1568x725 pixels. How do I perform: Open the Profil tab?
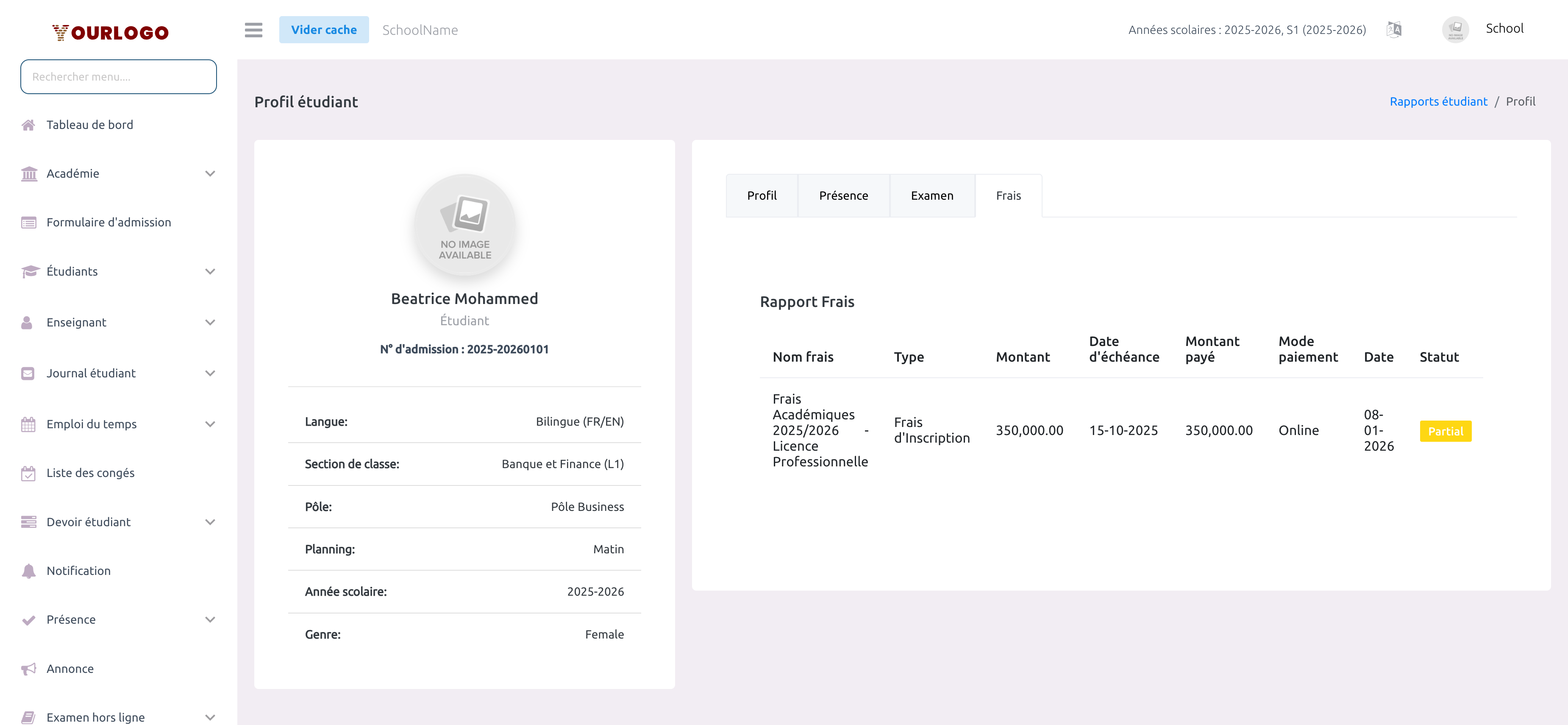tap(762, 195)
